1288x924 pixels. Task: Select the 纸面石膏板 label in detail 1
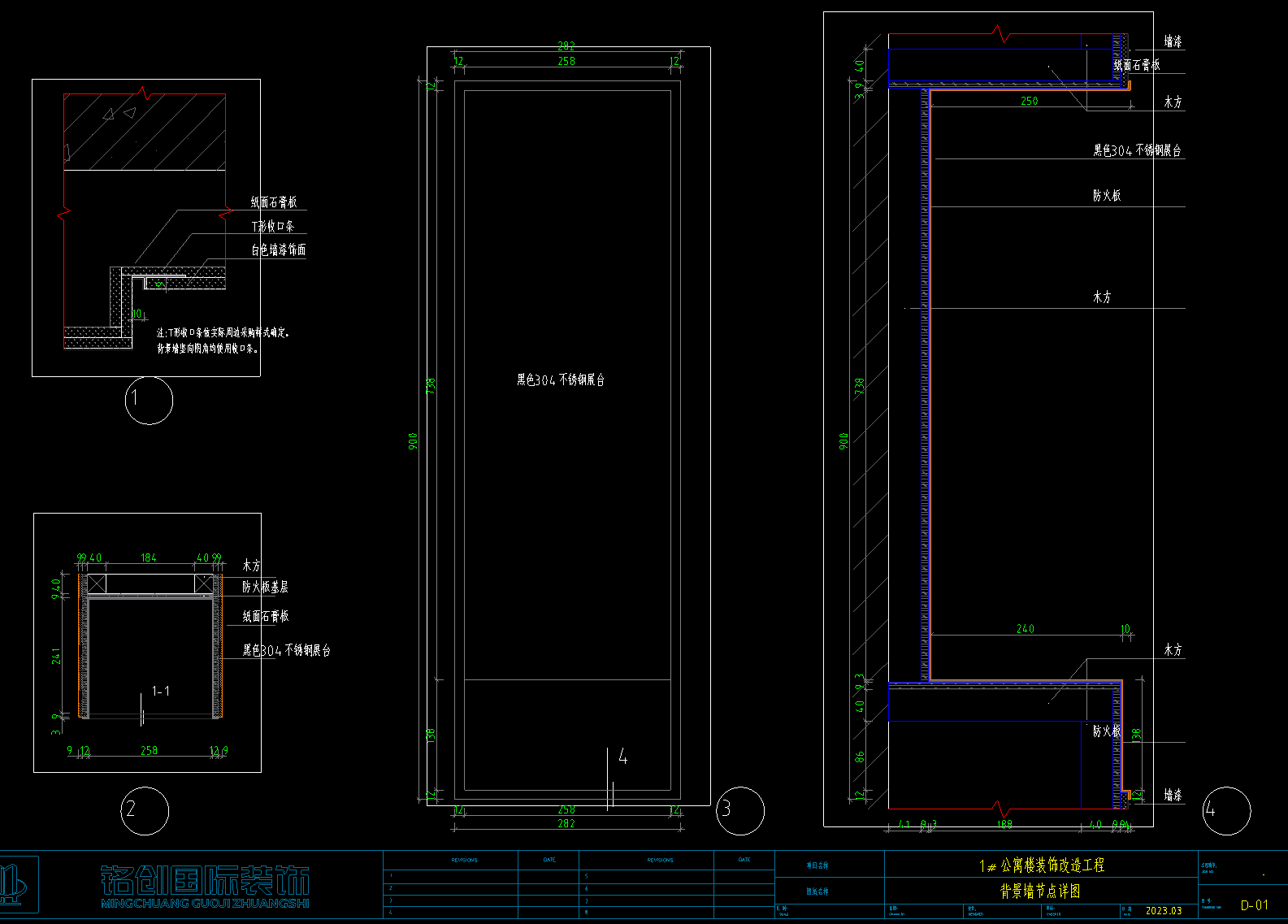pos(274,202)
